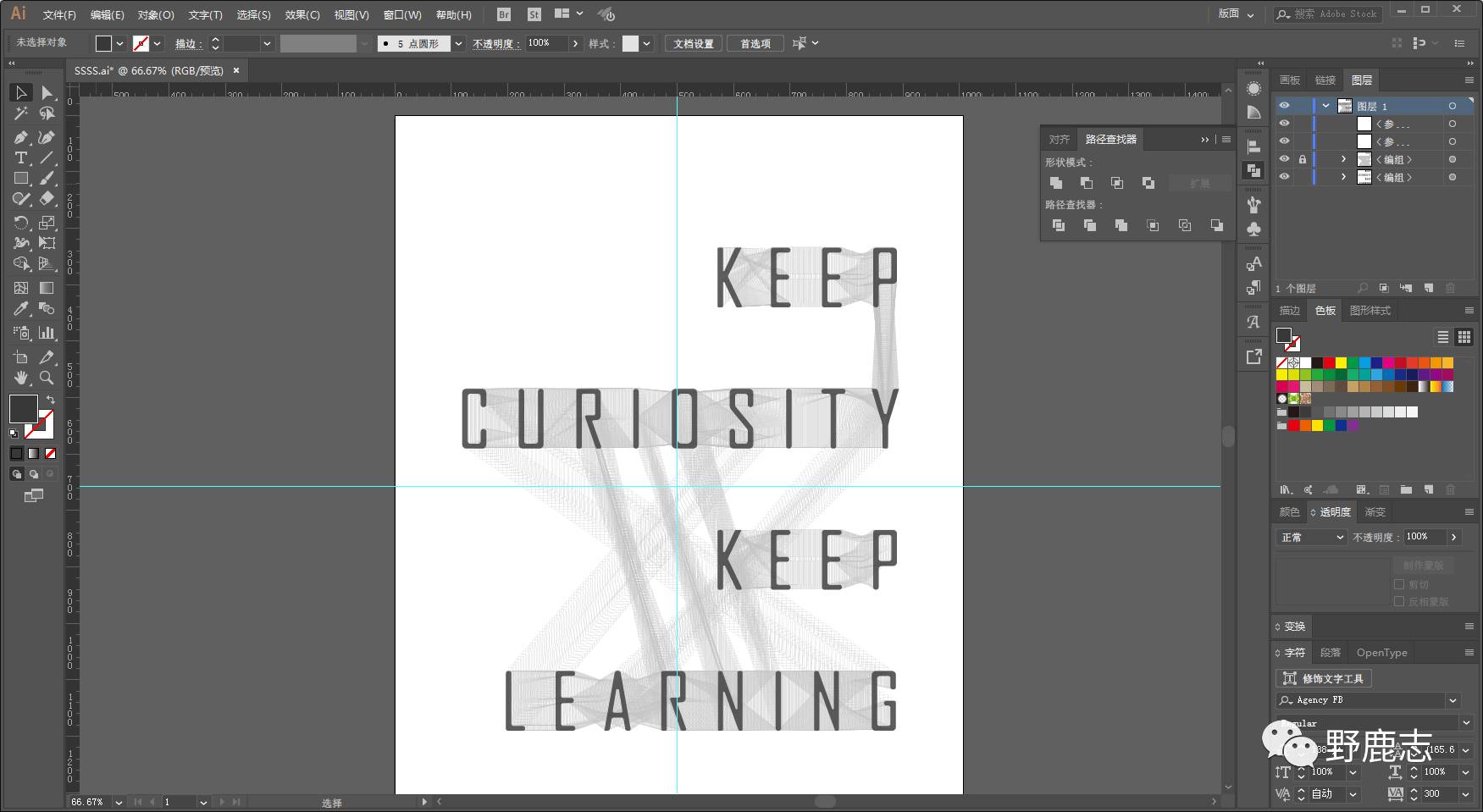Open the 正常 blending mode dropdown
The height and width of the screenshot is (812, 1483).
tap(1312, 538)
